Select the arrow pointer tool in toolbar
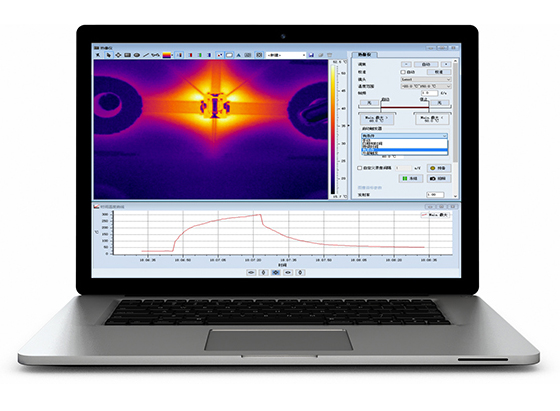The width and height of the screenshot is (560, 411). coord(109,55)
